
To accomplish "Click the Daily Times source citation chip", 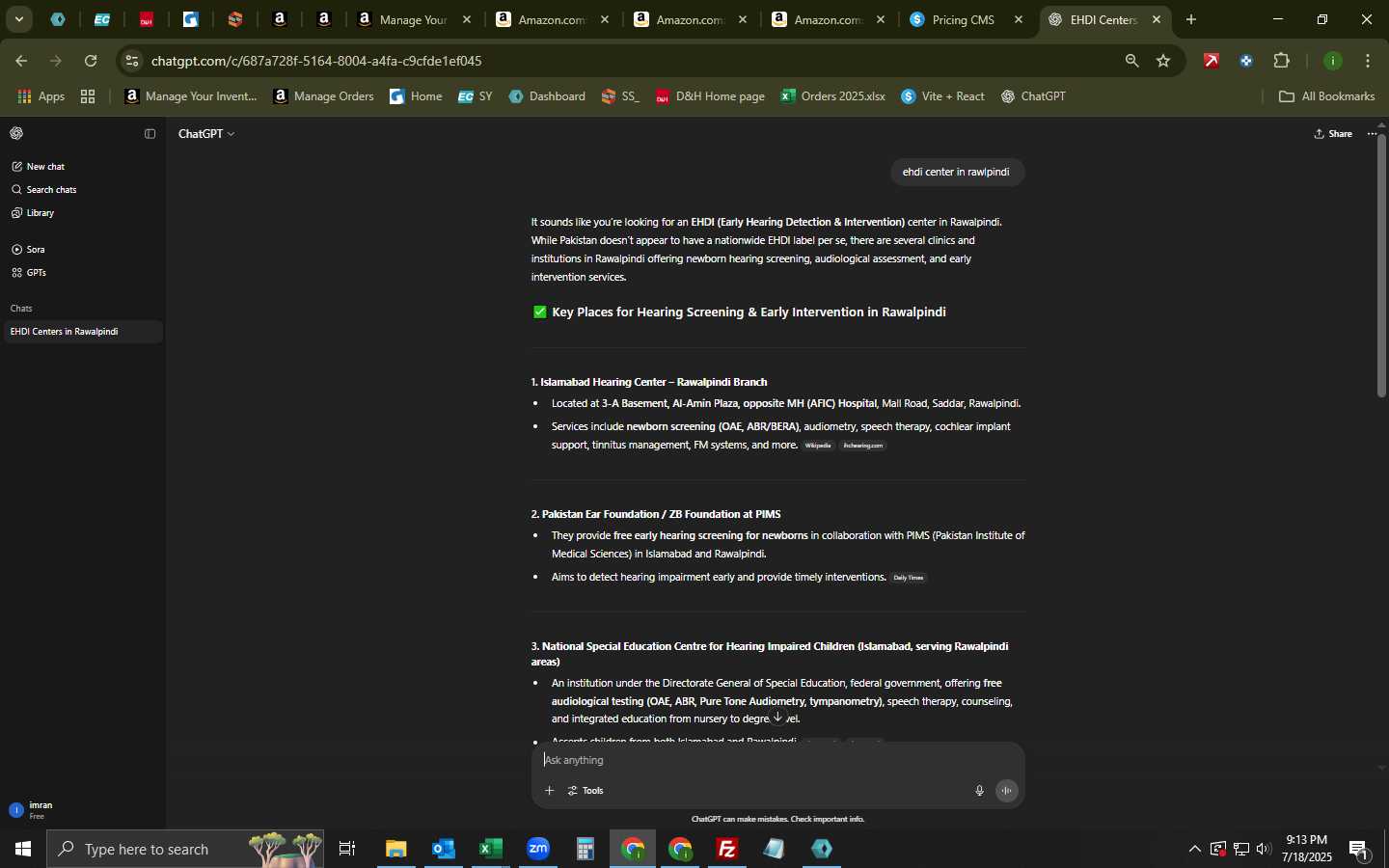I will pyautogui.click(x=909, y=578).
